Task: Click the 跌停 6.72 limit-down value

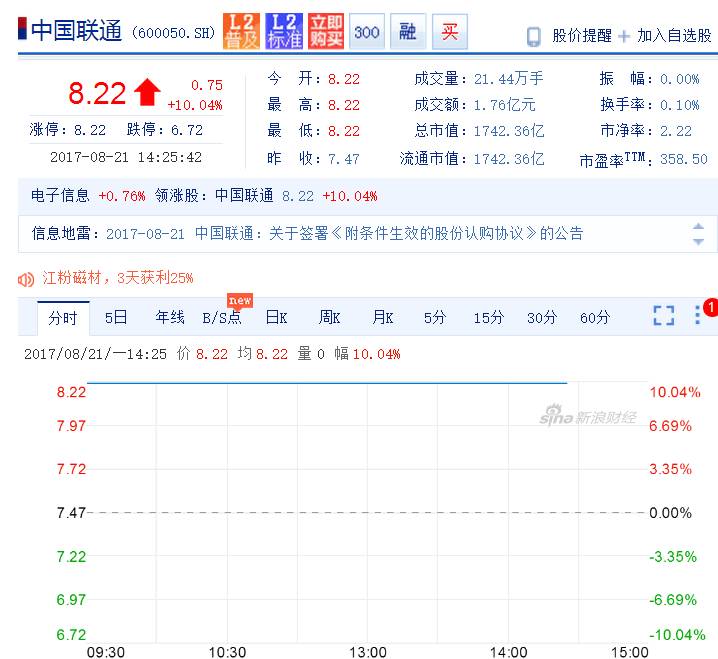Action: click(x=187, y=130)
